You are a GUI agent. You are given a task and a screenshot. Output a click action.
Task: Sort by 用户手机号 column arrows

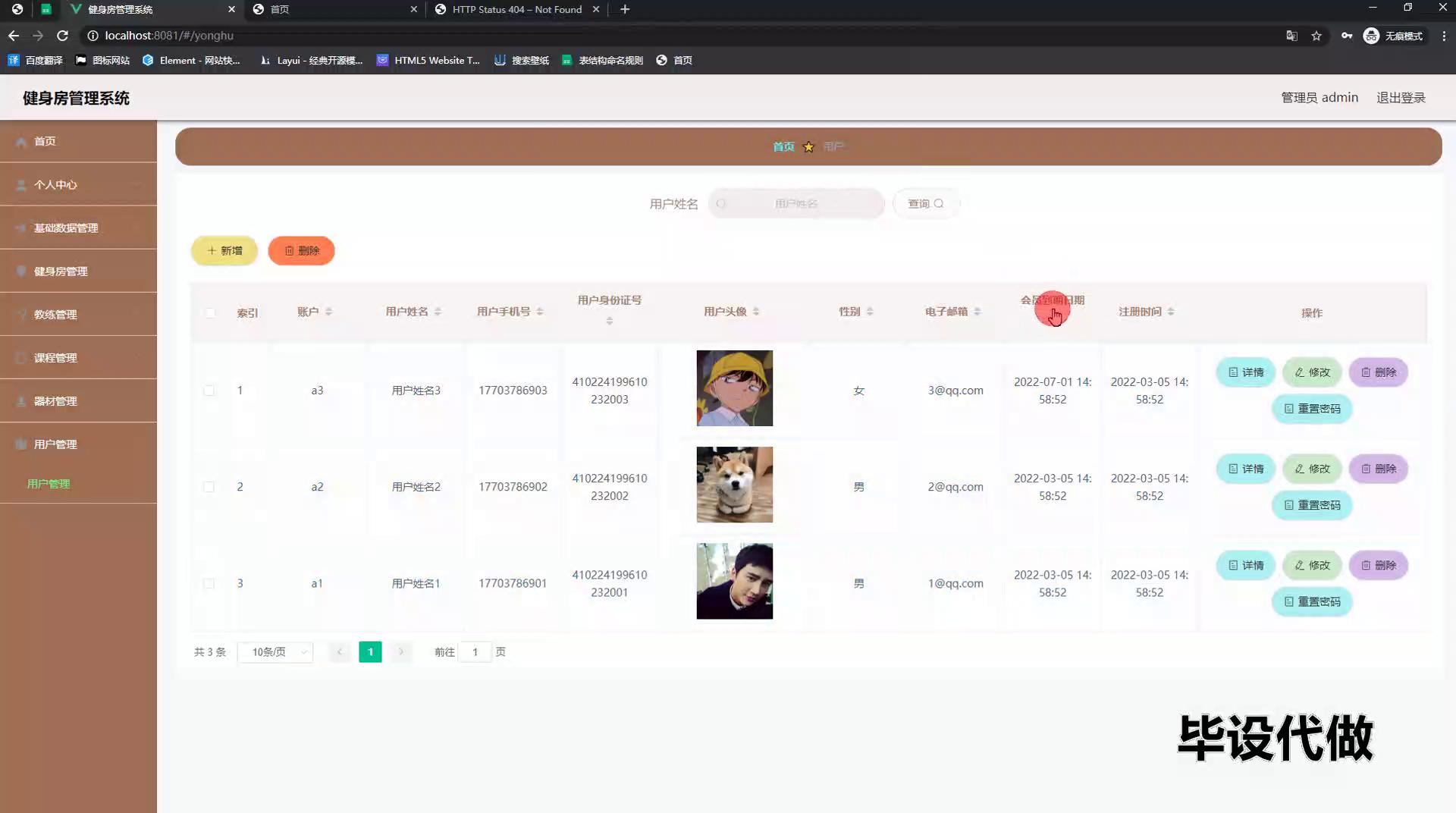540,312
